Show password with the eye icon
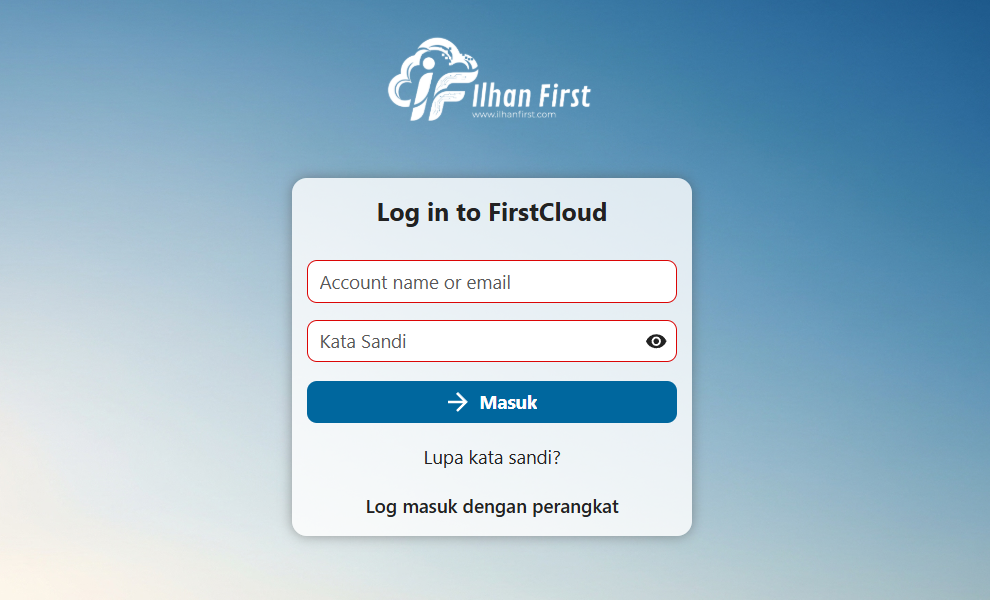 656,341
